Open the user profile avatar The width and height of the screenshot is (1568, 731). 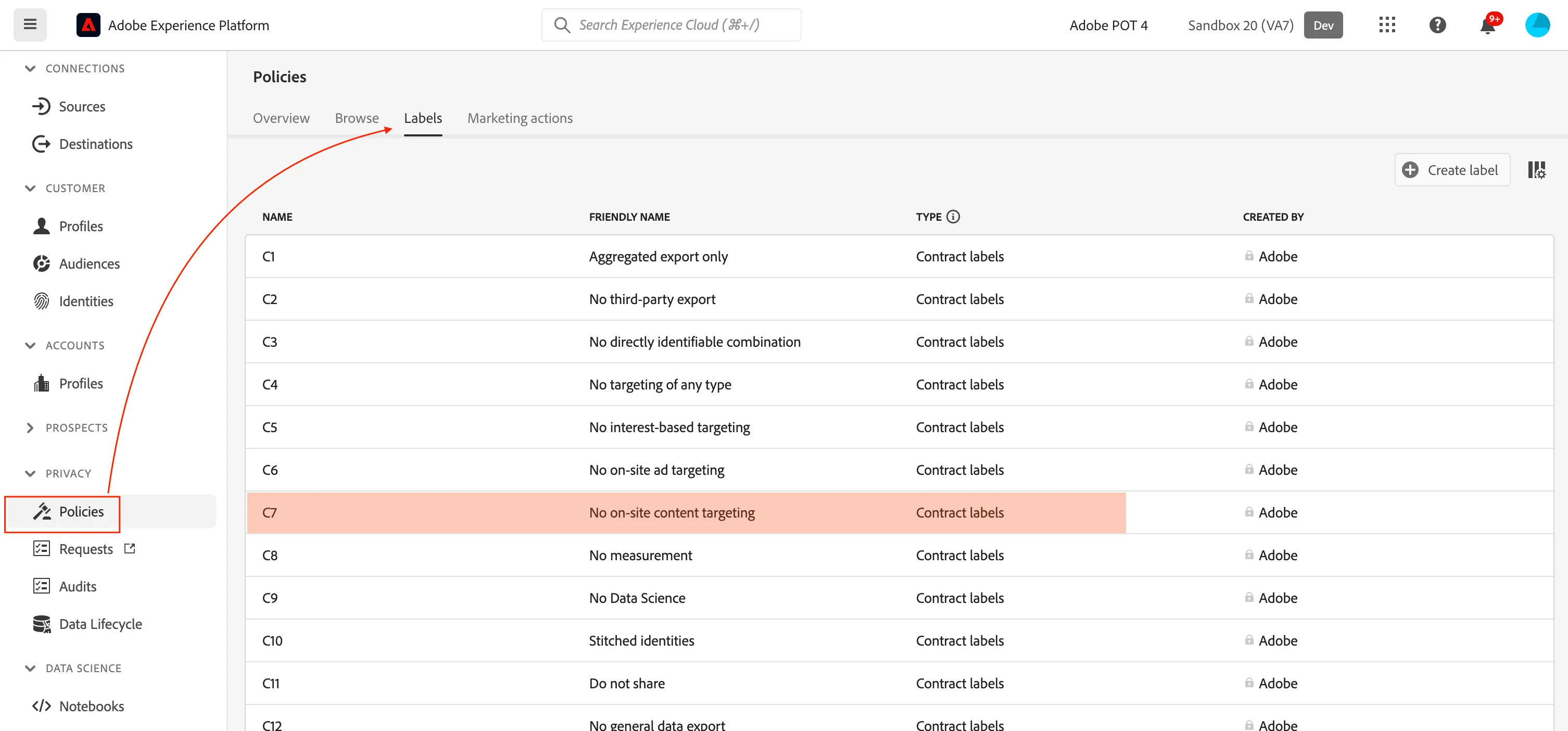point(1537,25)
